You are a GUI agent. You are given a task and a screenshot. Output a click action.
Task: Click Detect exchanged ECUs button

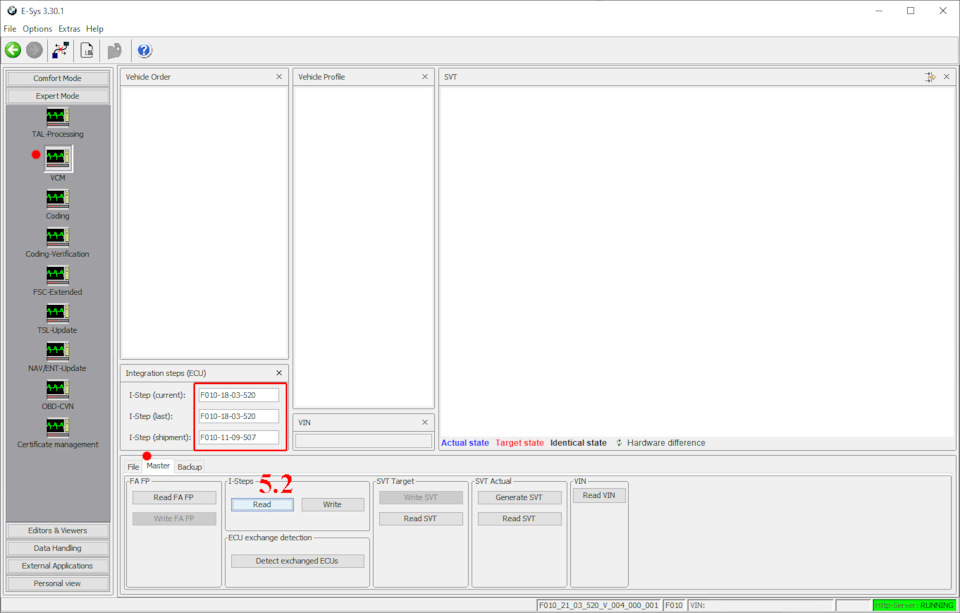point(298,560)
